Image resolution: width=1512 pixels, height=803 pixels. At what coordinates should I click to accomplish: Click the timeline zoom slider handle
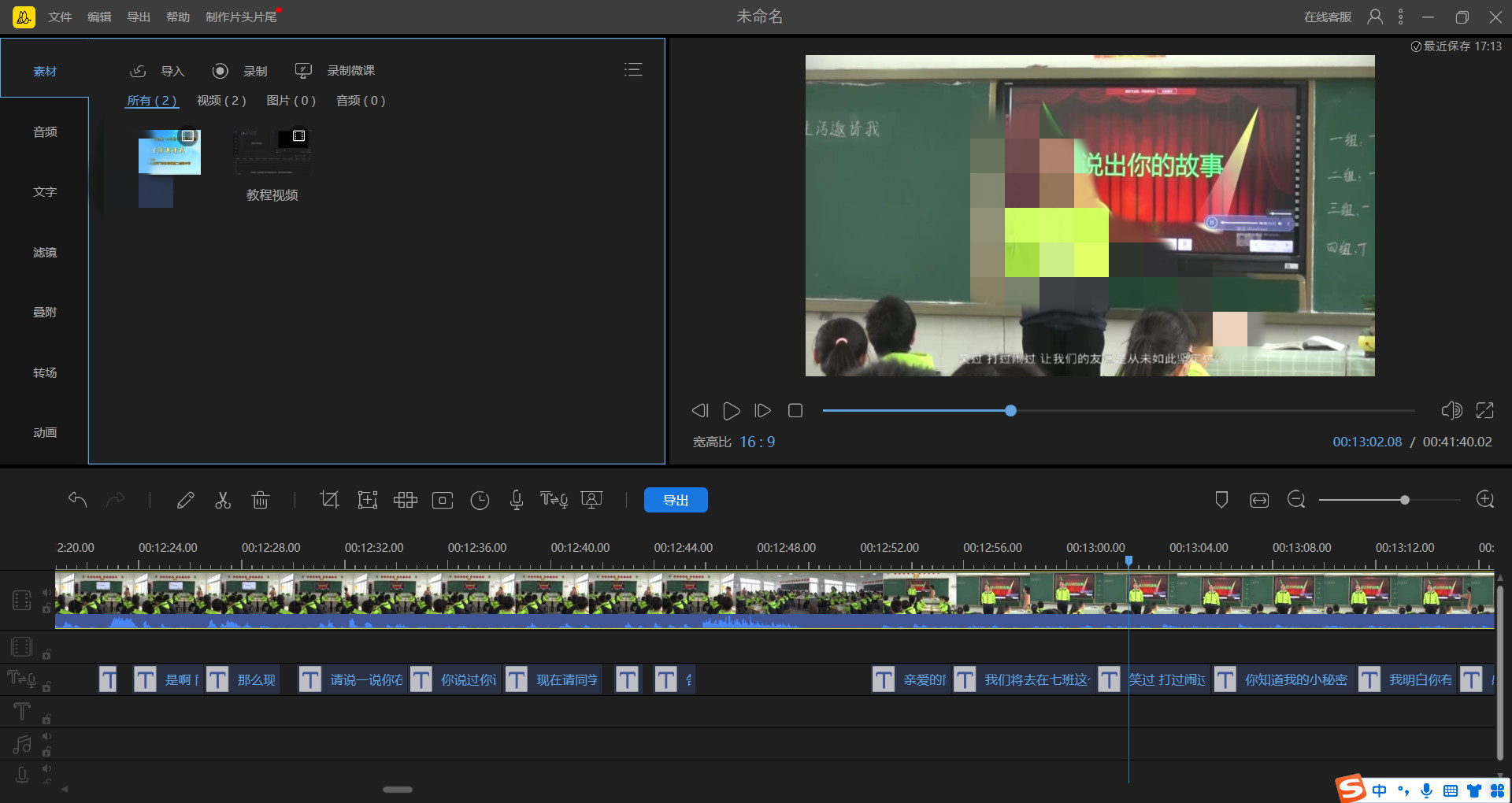tap(1404, 500)
